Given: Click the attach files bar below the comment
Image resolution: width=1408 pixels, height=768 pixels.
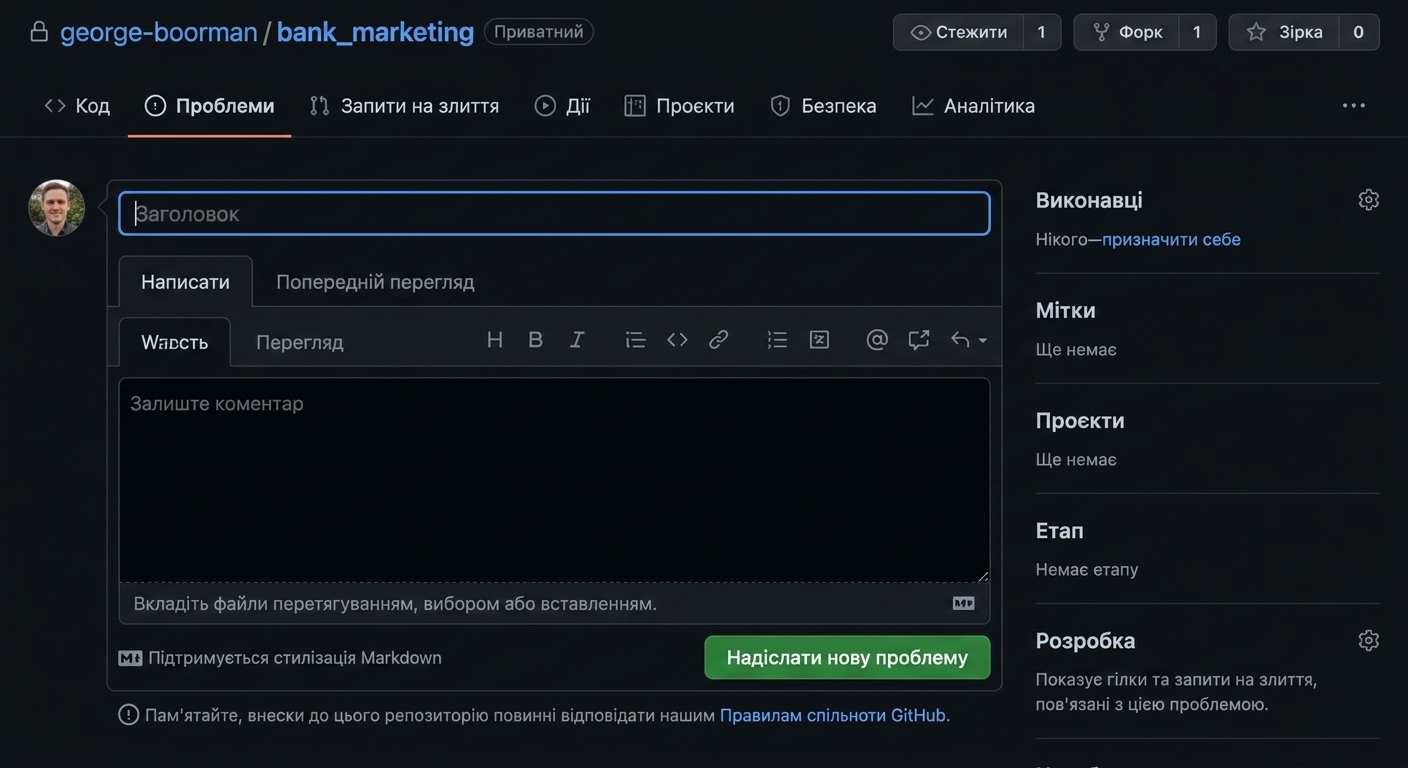Looking at the screenshot, I should click(x=554, y=603).
